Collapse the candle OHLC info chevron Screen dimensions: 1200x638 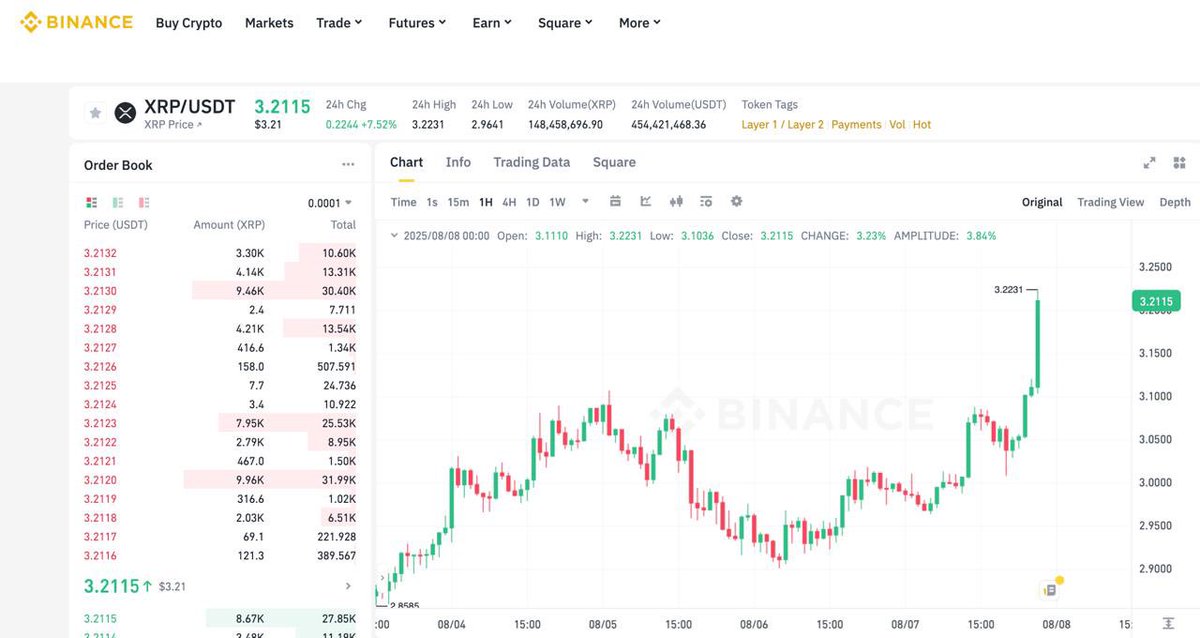(x=393, y=236)
